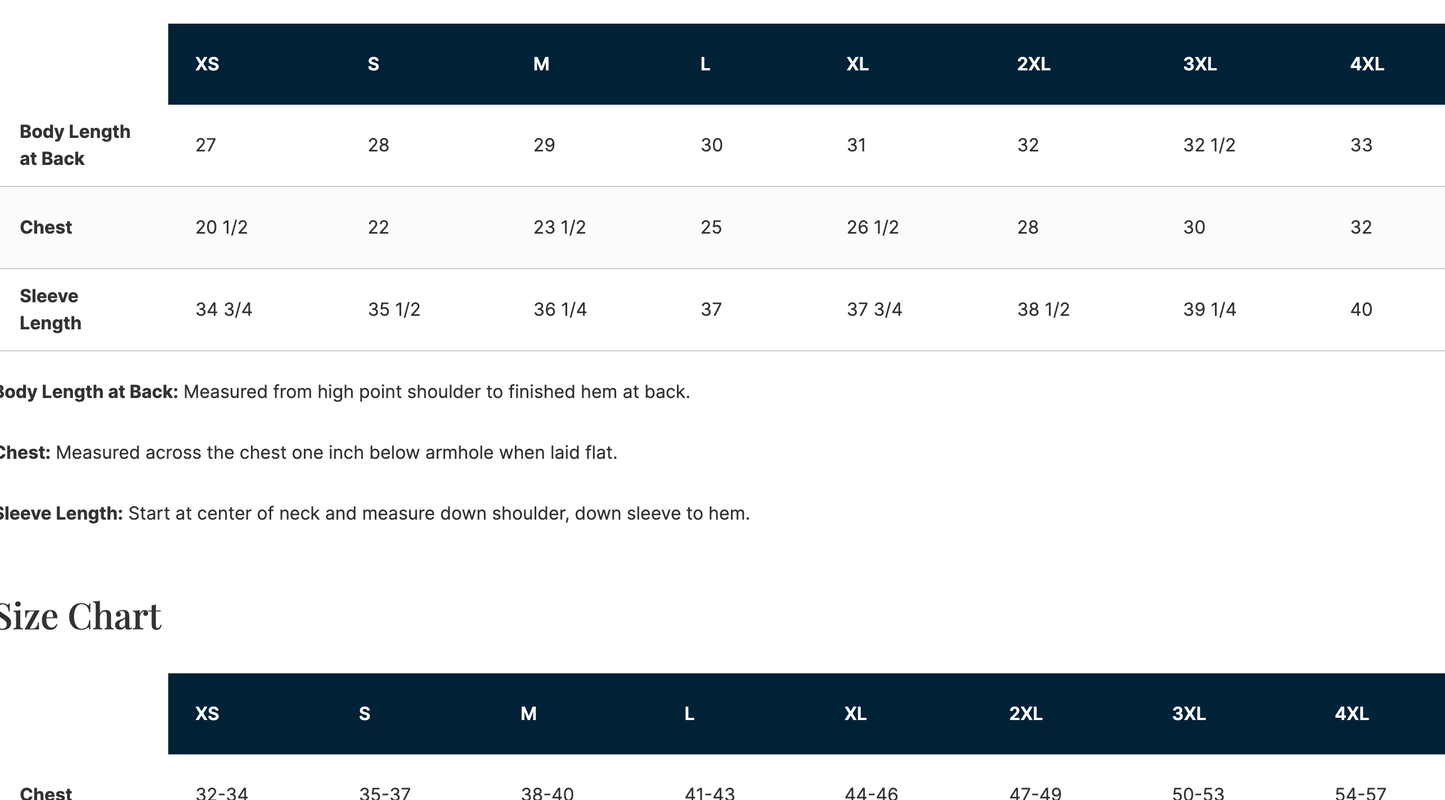
Task: Select the 4XL header in the top table
Action: tap(1367, 64)
